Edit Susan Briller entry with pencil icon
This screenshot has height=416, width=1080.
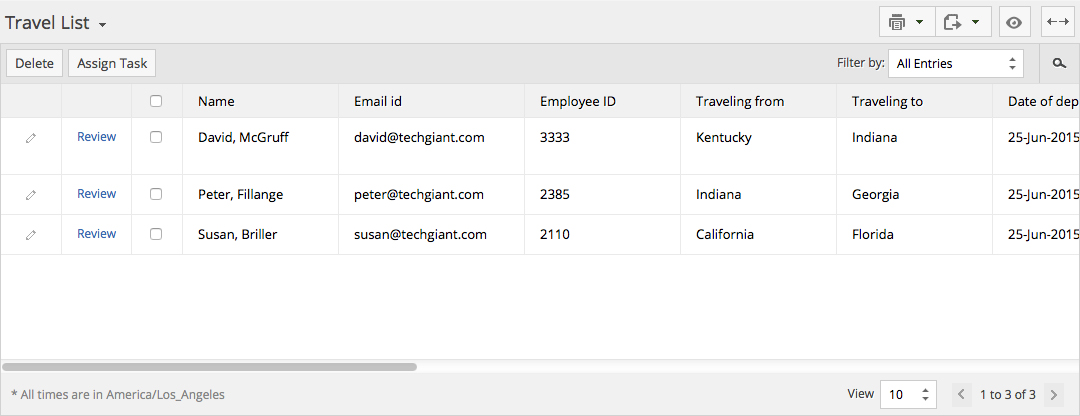30,235
